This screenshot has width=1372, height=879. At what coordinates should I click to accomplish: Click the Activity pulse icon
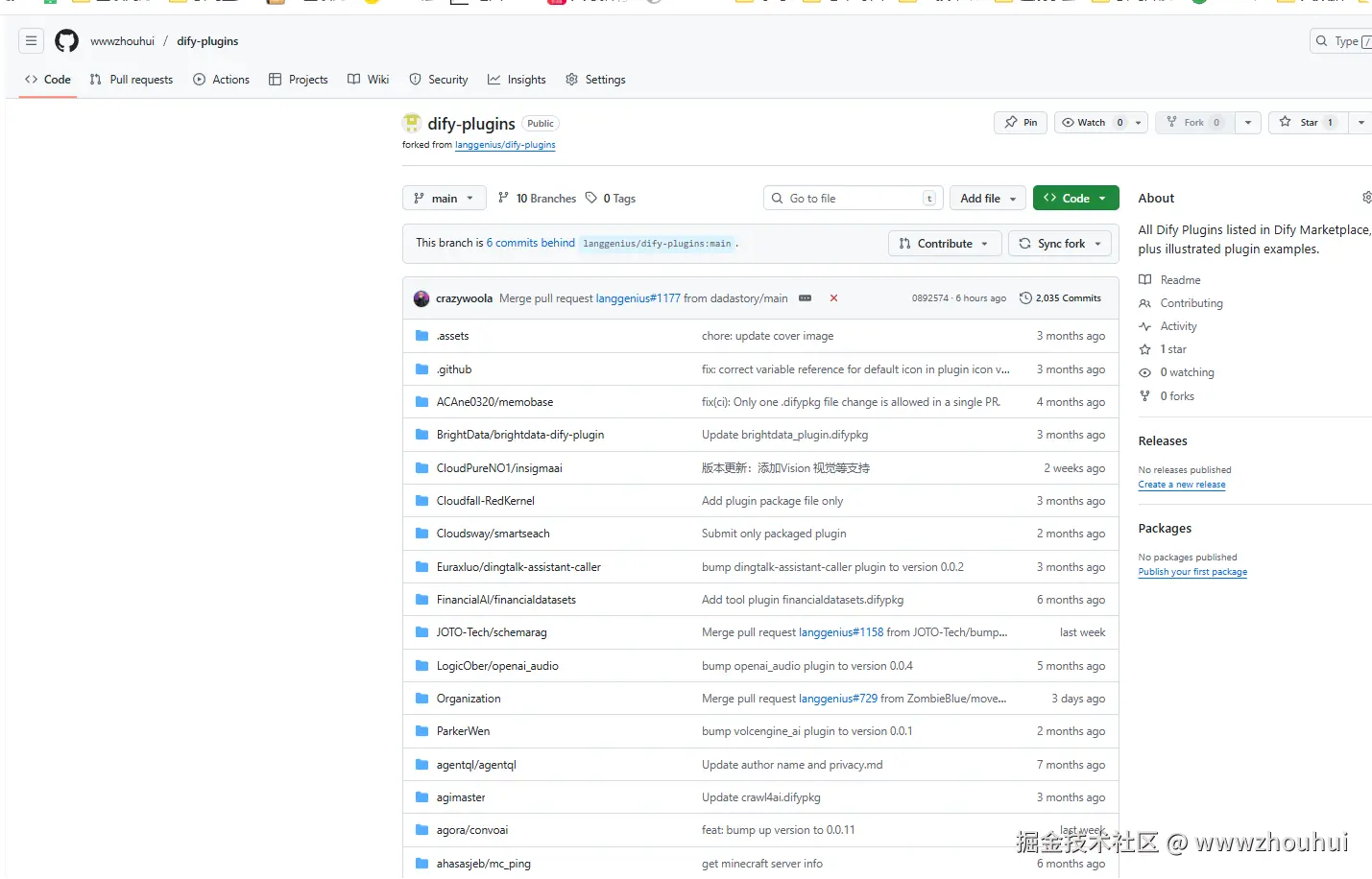pyautogui.click(x=1144, y=326)
